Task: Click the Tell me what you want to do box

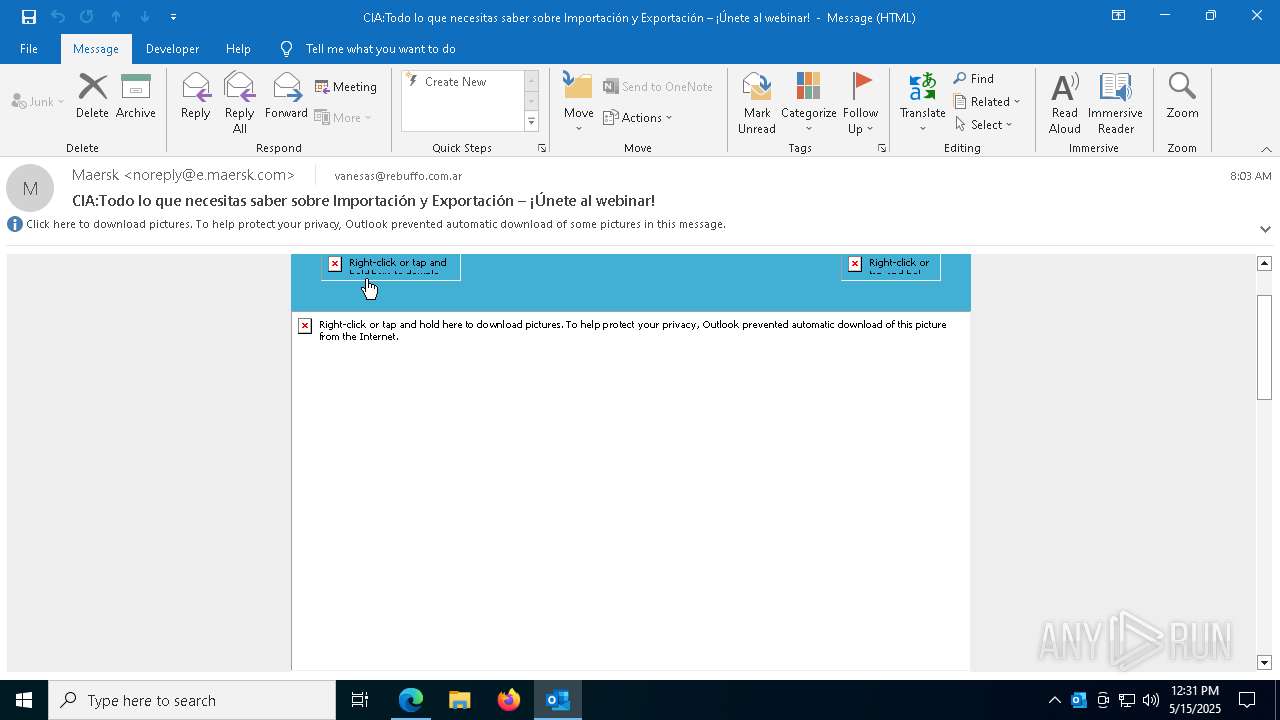Action: (x=380, y=49)
